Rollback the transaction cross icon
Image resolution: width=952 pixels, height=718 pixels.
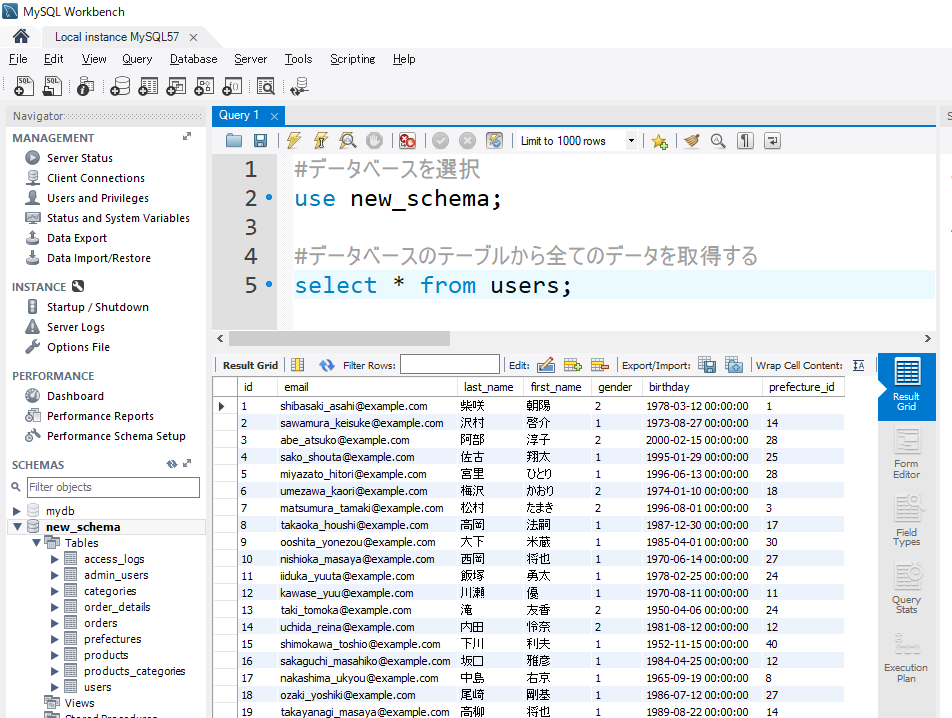[x=468, y=141]
